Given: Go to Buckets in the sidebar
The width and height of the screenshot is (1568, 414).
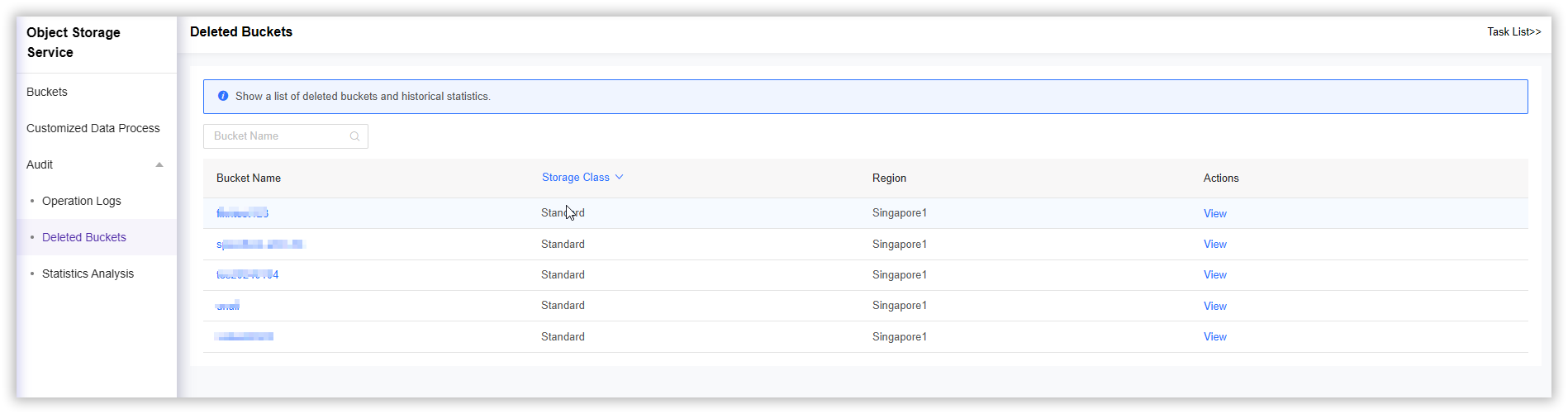Looking at the screenshot, I should point(47,92).
